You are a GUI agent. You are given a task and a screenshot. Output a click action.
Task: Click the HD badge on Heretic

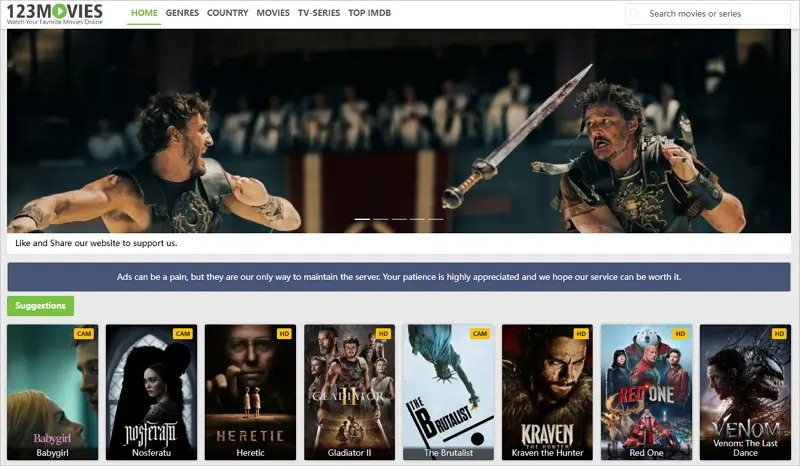pos(284,334)
